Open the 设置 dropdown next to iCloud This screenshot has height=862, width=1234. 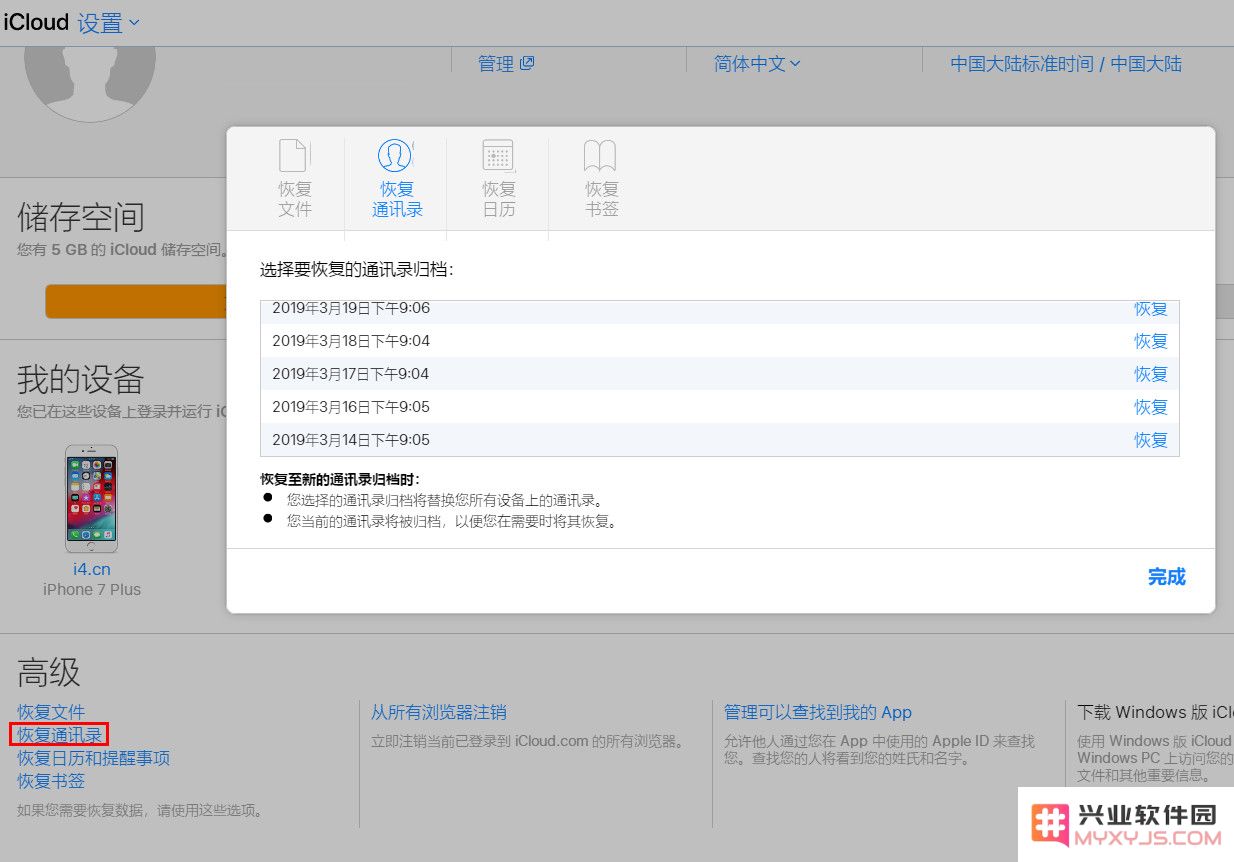point(109,22)
